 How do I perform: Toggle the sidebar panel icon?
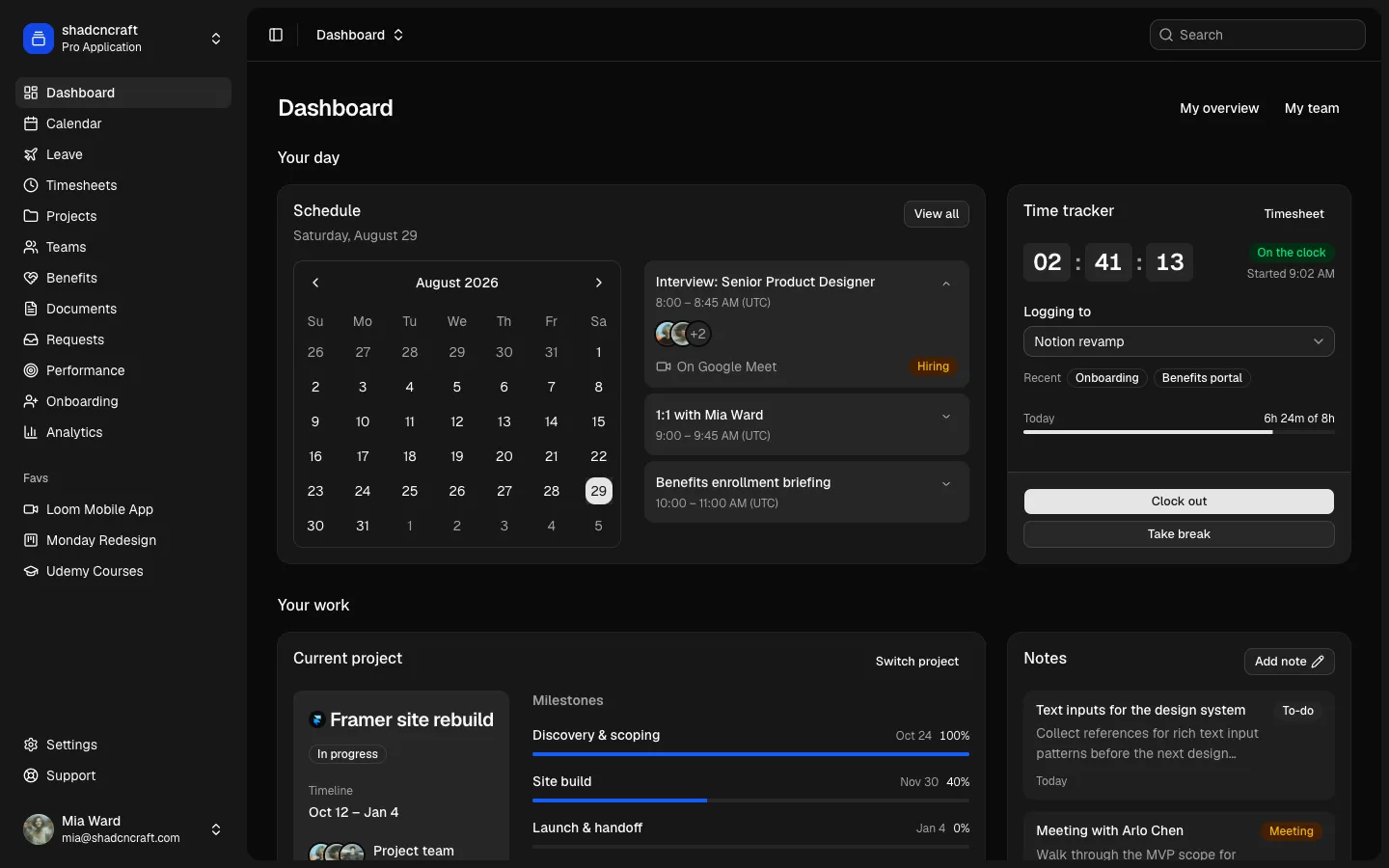(276, 35)
